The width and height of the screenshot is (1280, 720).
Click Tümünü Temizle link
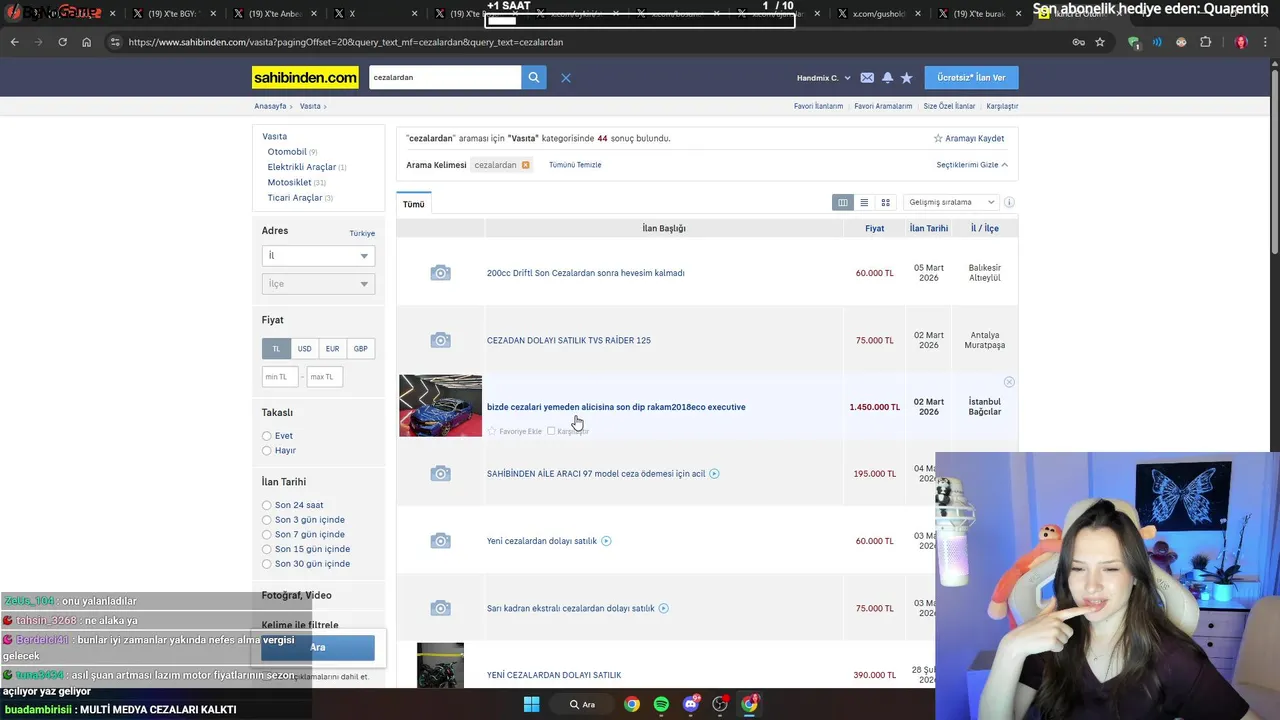(575, 165)
